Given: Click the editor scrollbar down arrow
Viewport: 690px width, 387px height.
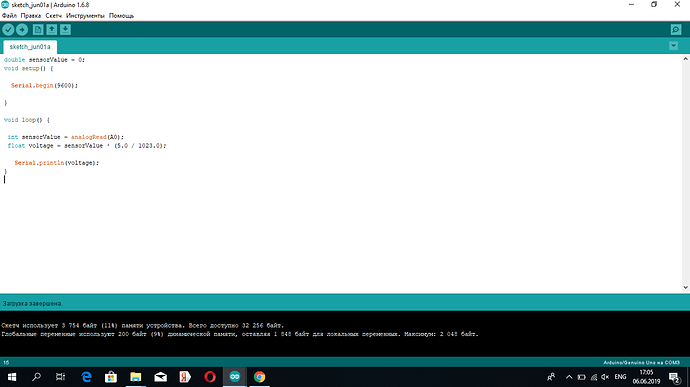Looking at the screenshot, I should tap(686, 287).
